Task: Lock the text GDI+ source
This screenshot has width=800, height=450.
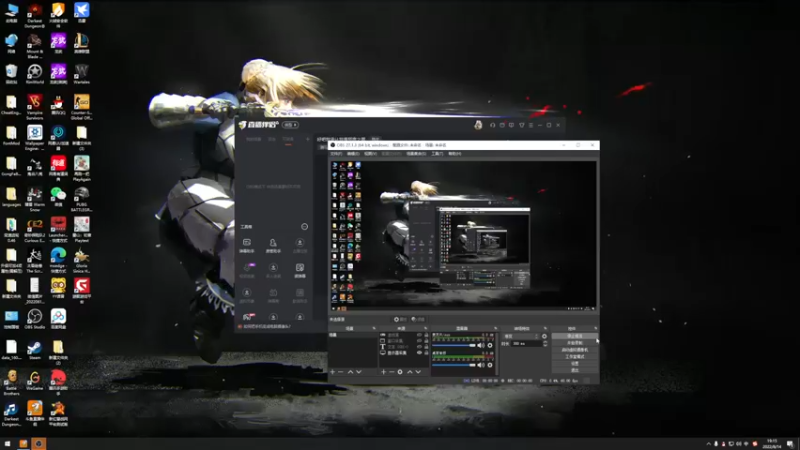Action: coord(427,347)
